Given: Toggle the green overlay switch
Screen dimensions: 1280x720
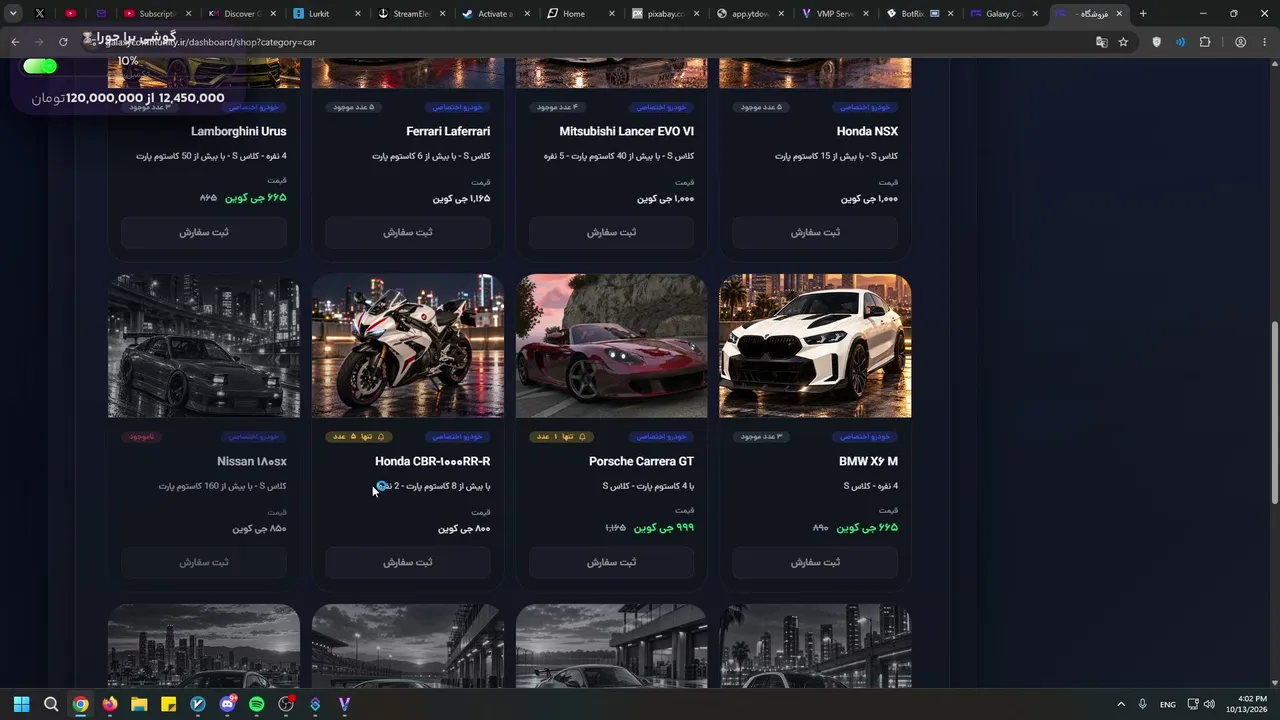Looking at the screenshot, I should click(x=40, y=66).
